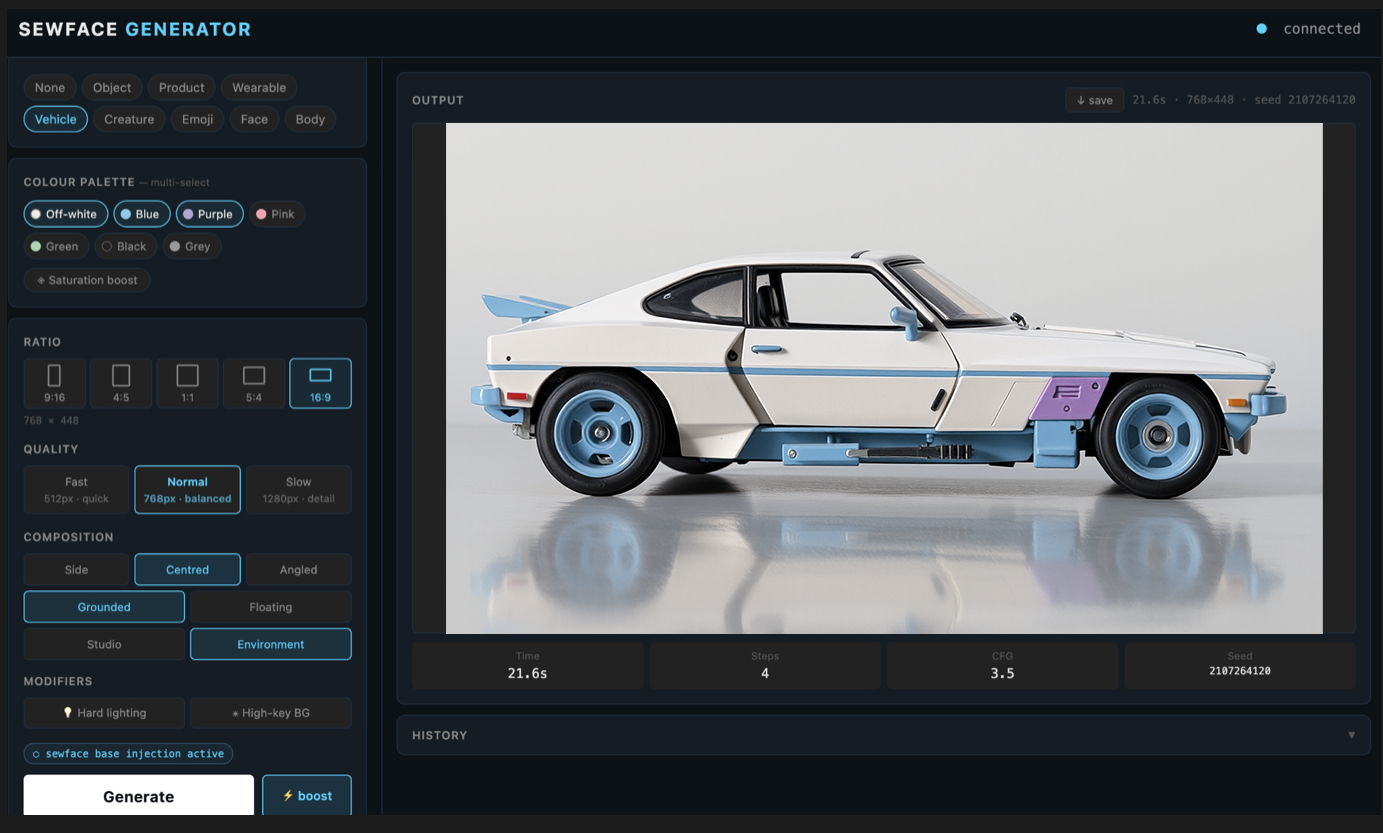
Task: Enable the High-key BG modifier
Action: click(x=271, y=713)
